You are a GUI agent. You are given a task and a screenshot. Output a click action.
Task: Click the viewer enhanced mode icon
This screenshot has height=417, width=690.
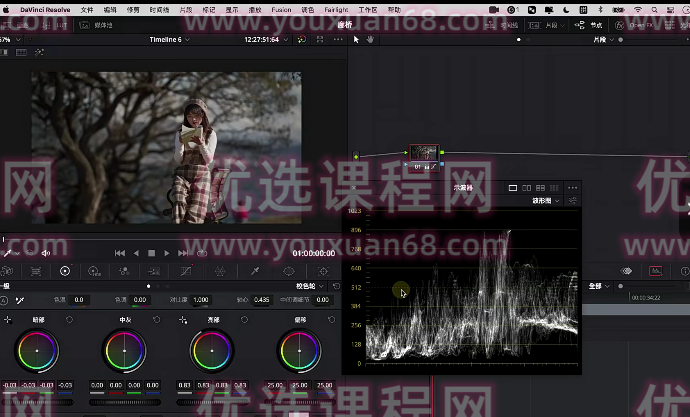pyautogui.click(x=320, y=40)
